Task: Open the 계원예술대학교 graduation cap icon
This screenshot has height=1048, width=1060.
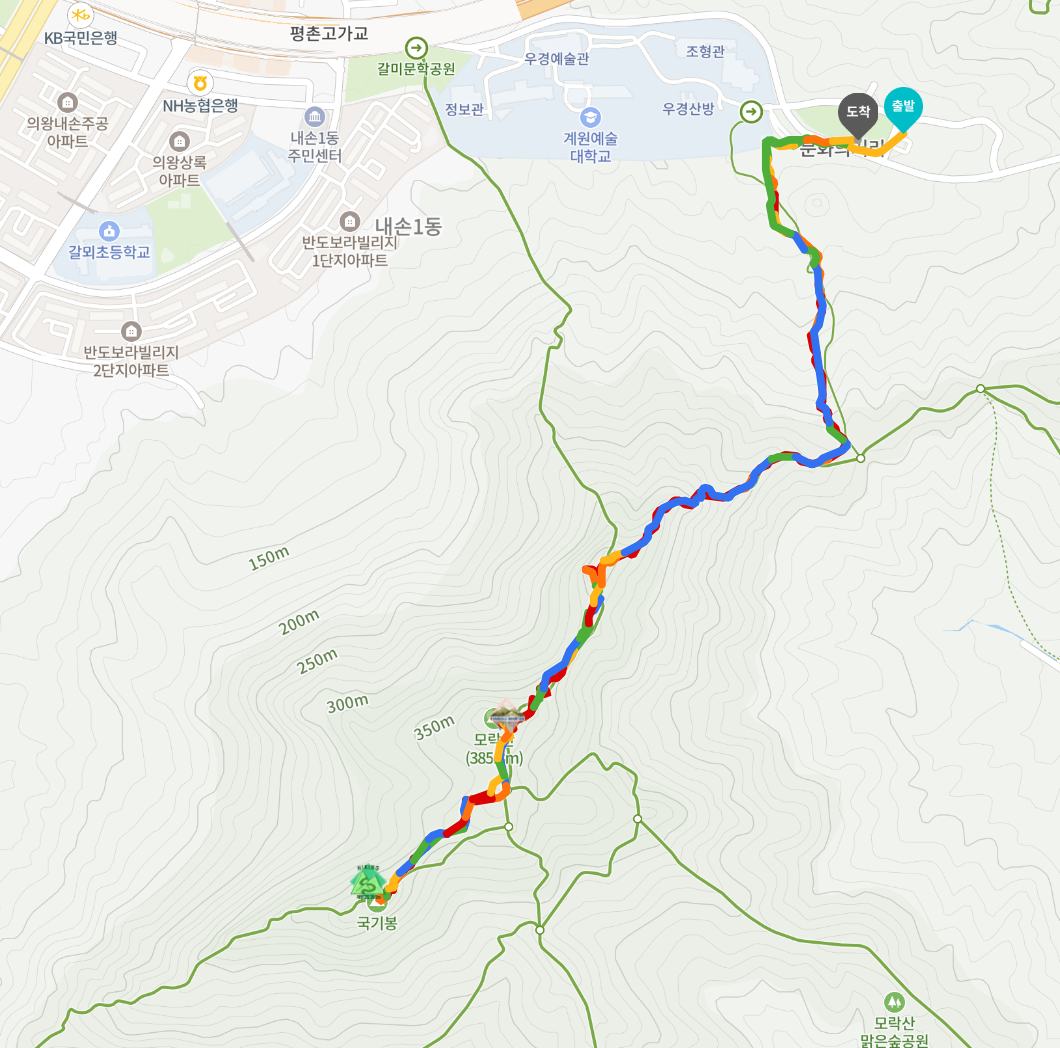Action: point(590,118)
